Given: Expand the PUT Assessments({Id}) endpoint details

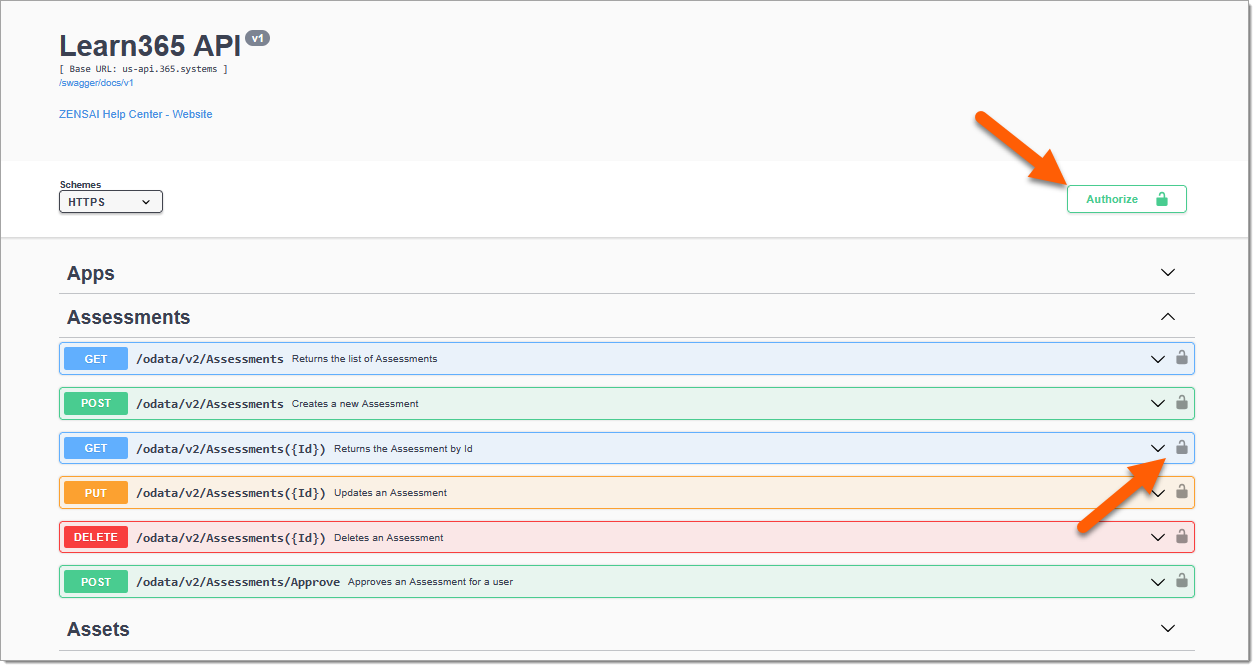Looking at the screenshot, I should point(1157,492).
